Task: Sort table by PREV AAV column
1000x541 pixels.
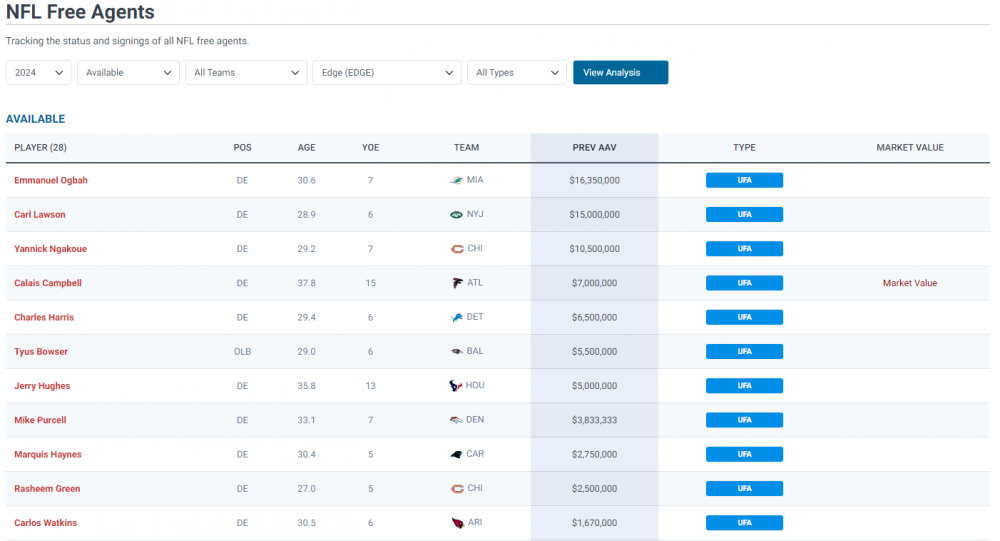Action: pyautogui.click(x=594, y=148)
